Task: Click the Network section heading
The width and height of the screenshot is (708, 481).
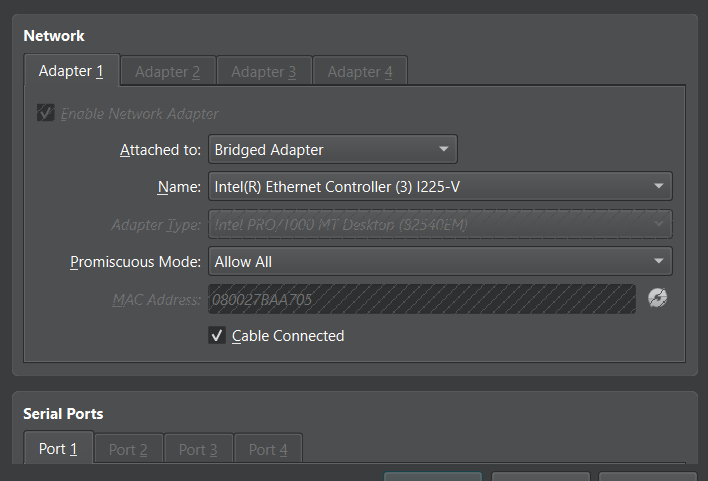Action: (x=54, y=36)
